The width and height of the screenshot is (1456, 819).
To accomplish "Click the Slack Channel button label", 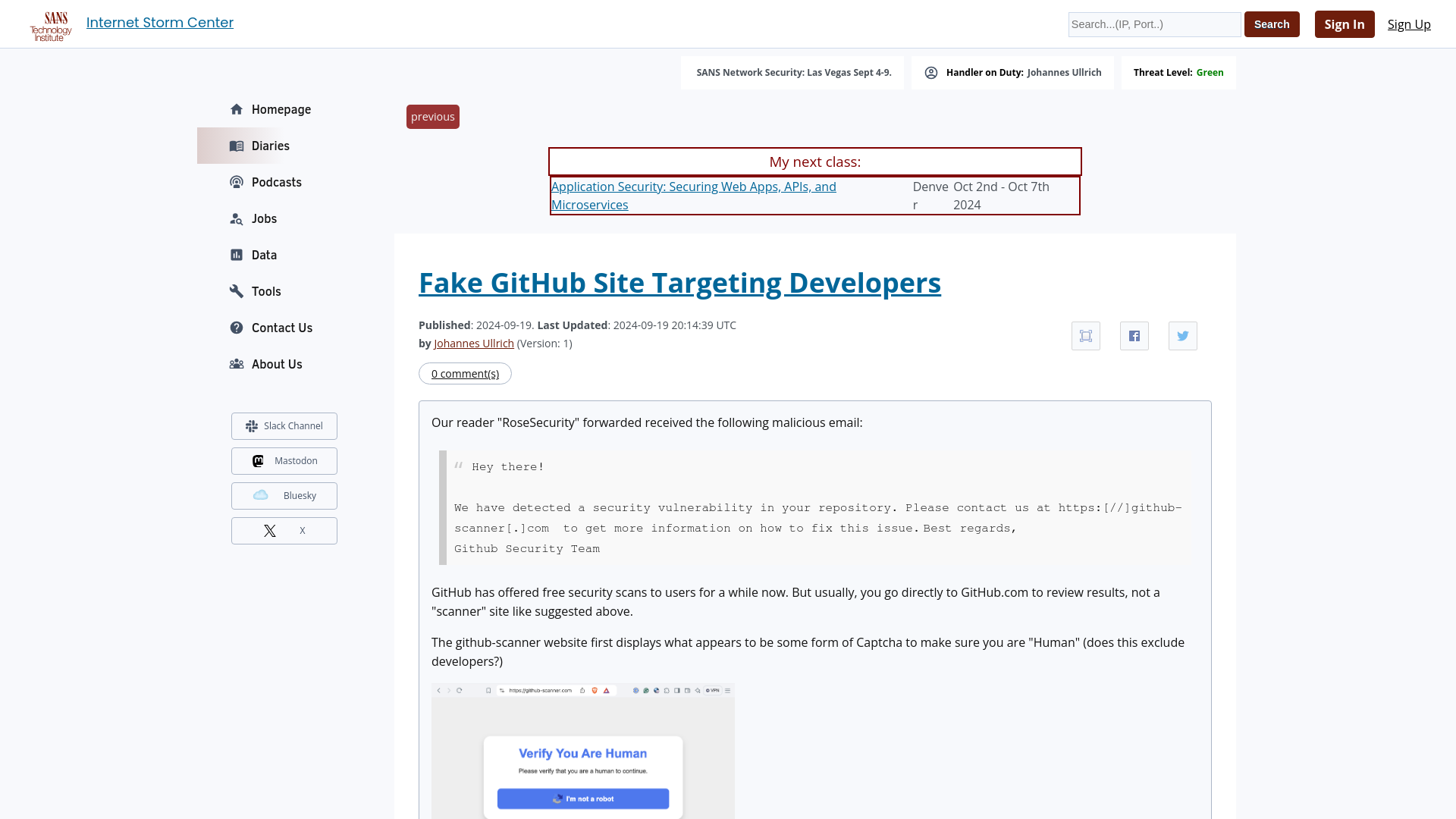I will click(293, 426).
